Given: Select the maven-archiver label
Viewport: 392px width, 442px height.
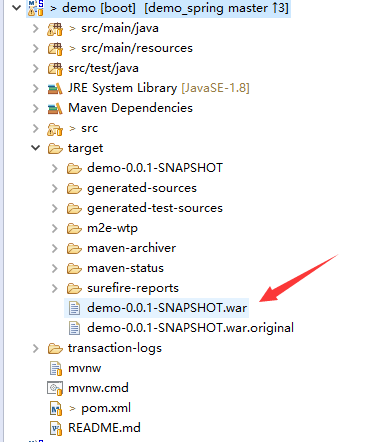Looking at the screenshot, I should point(131,248).
